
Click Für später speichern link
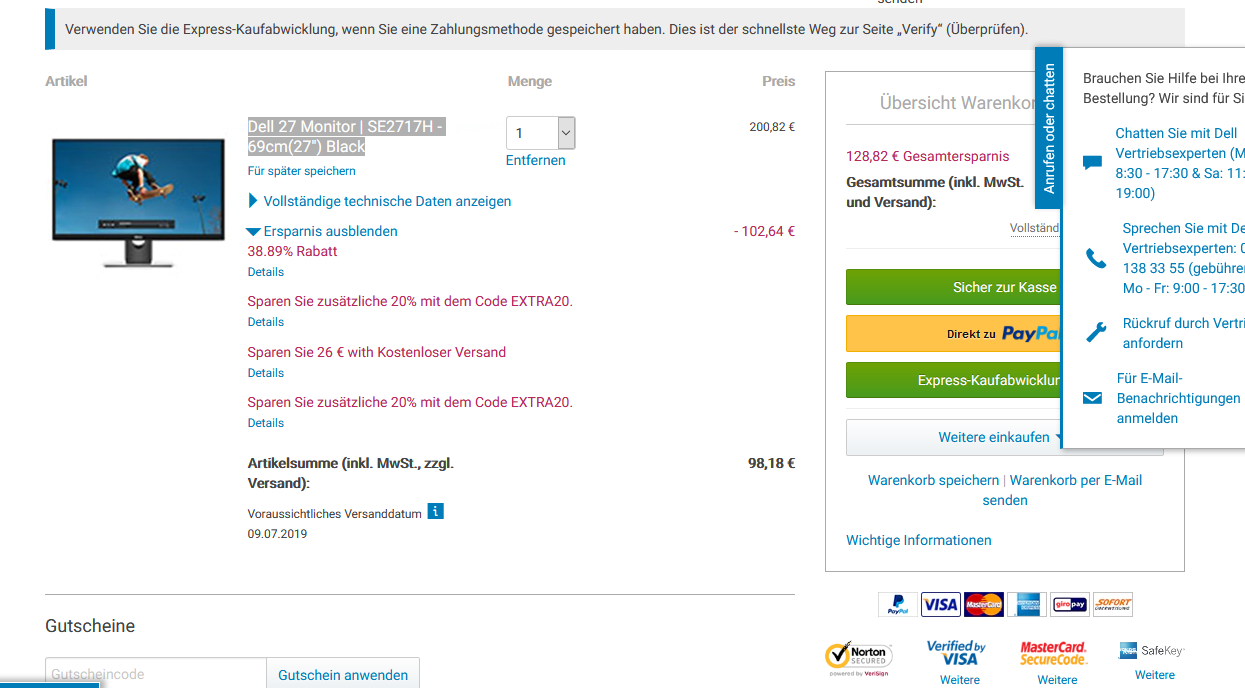[x=301, y=171]
